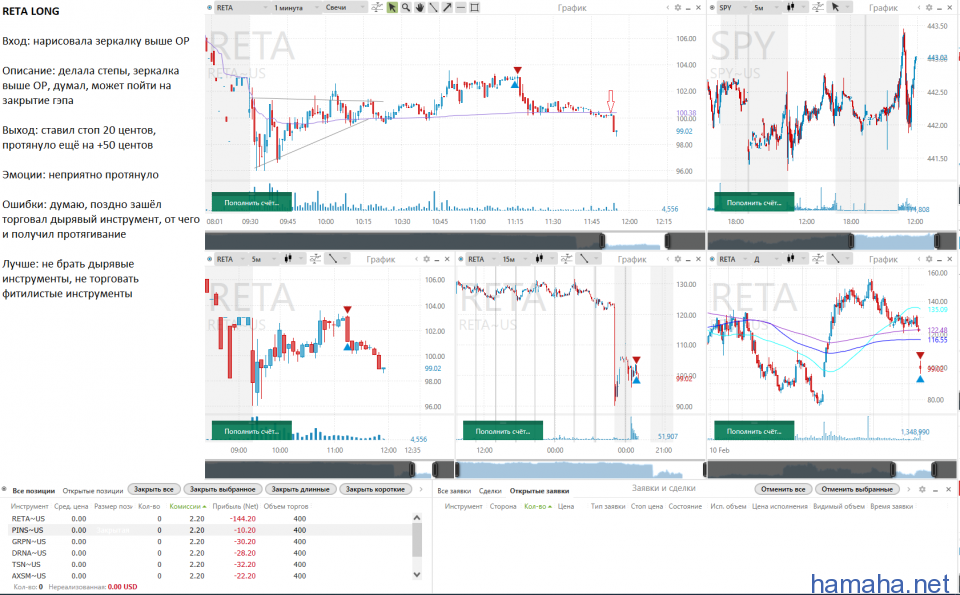Open settings gear of SPY chart panel

click(929, 7)
